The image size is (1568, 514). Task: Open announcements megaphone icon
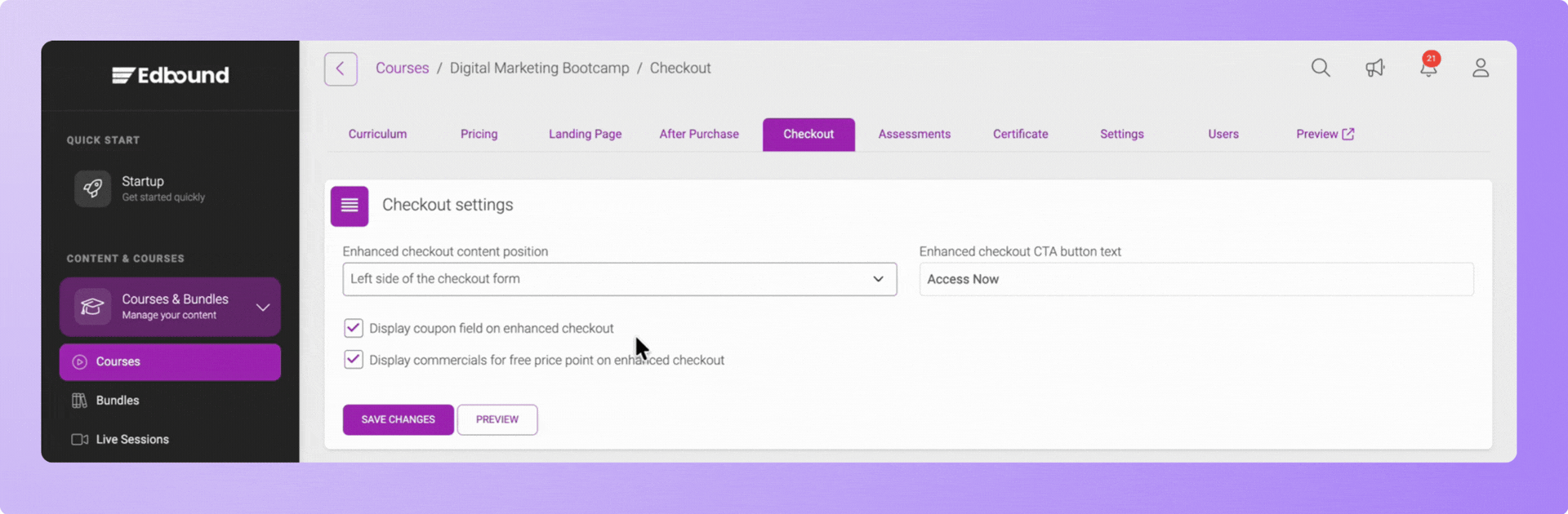(1375, 69)
